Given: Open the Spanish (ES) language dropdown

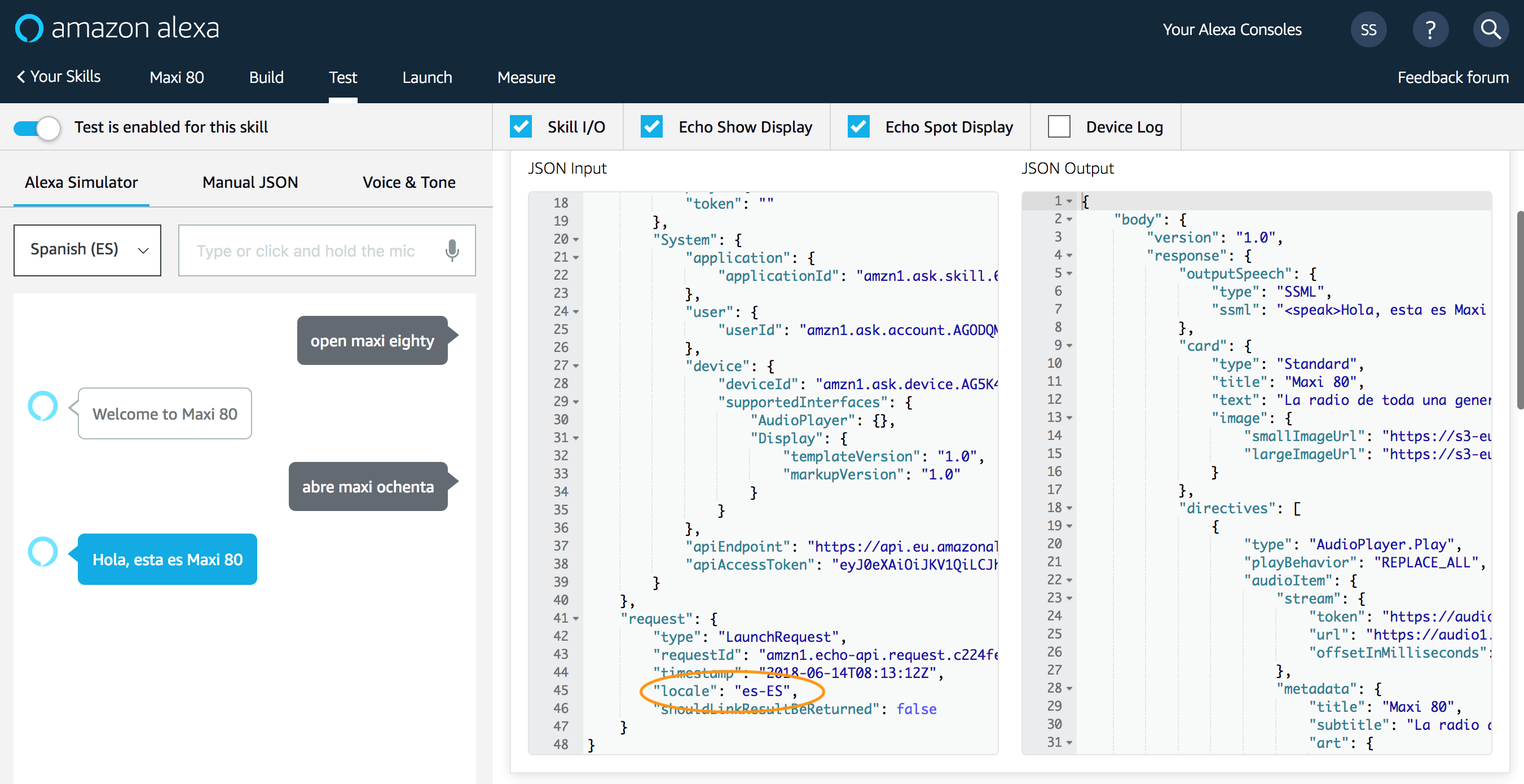Looking at the screenshot, I should [x=86, y=250].
